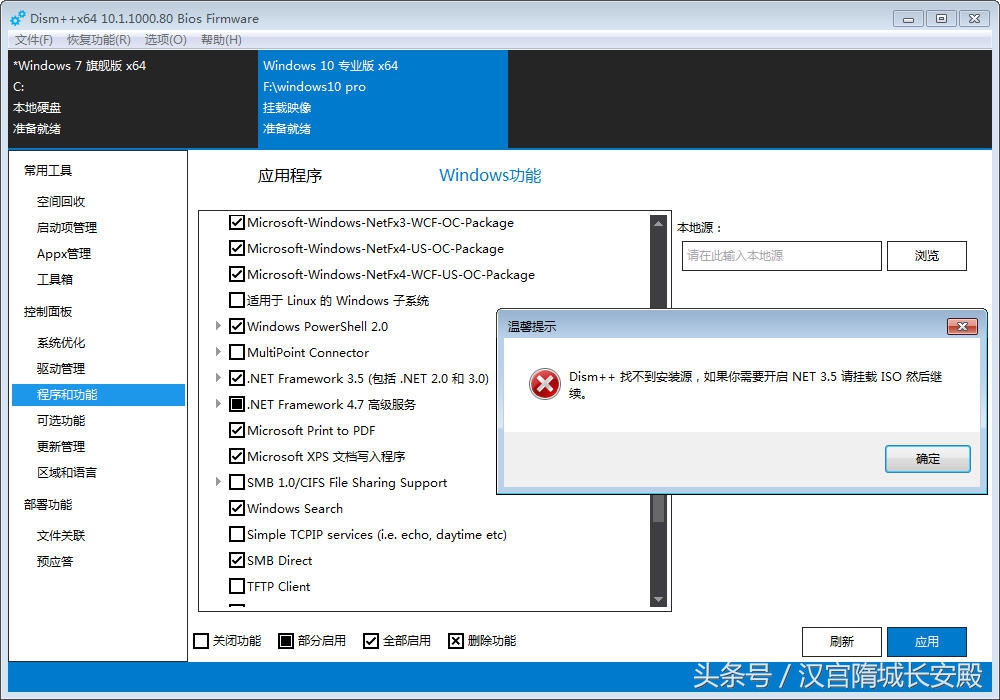Open 驱动管理 in the sidebar
The width and height of the screenshot is (1000, 700).
pyautogui.click(x=61, y=368)
